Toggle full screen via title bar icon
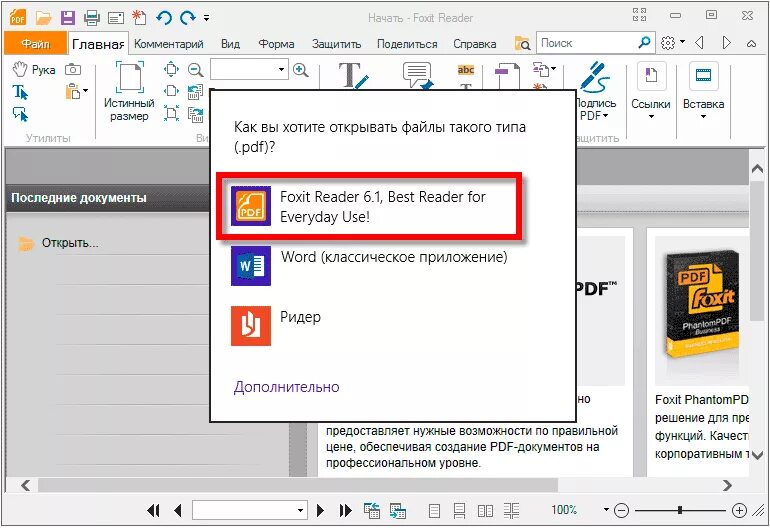The width and height of the screenshot is (770, 528). pos(639,15)
